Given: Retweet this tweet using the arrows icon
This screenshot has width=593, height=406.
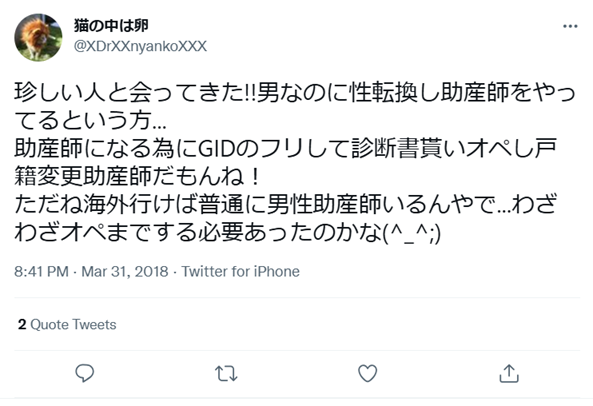Looking at the screenshot, I should [226, 373].
